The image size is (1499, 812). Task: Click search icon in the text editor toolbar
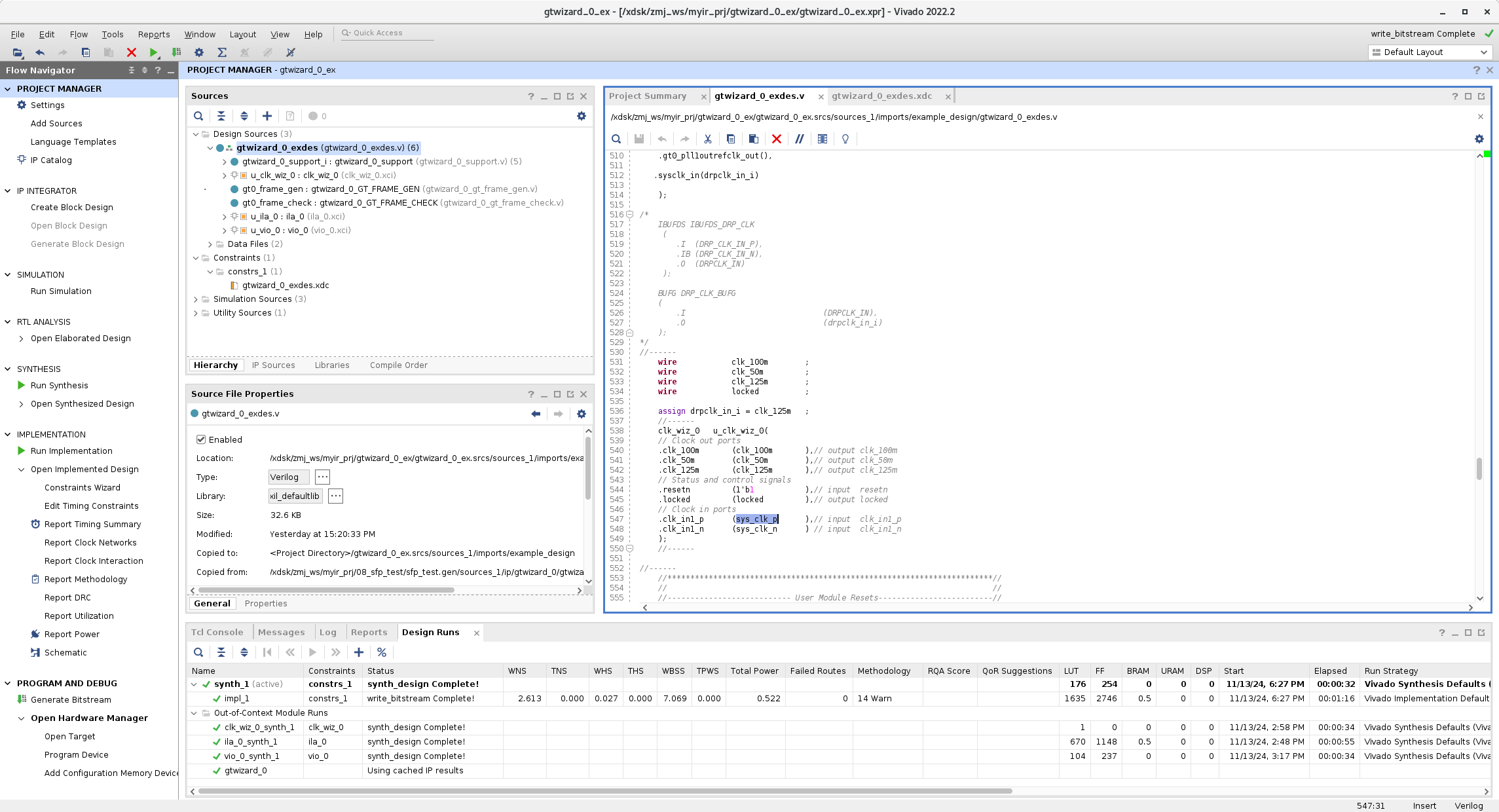tap(616, 139)
